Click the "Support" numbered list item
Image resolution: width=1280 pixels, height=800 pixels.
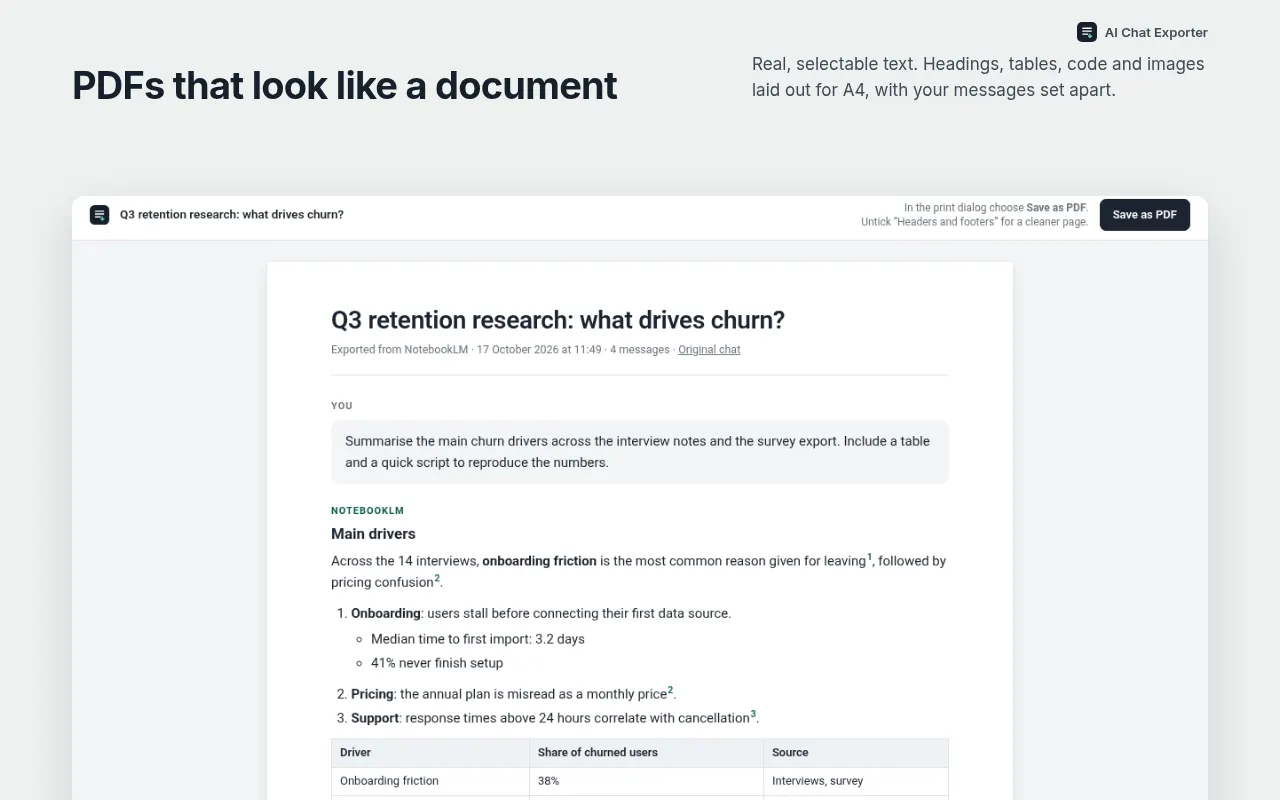[555, 718]
